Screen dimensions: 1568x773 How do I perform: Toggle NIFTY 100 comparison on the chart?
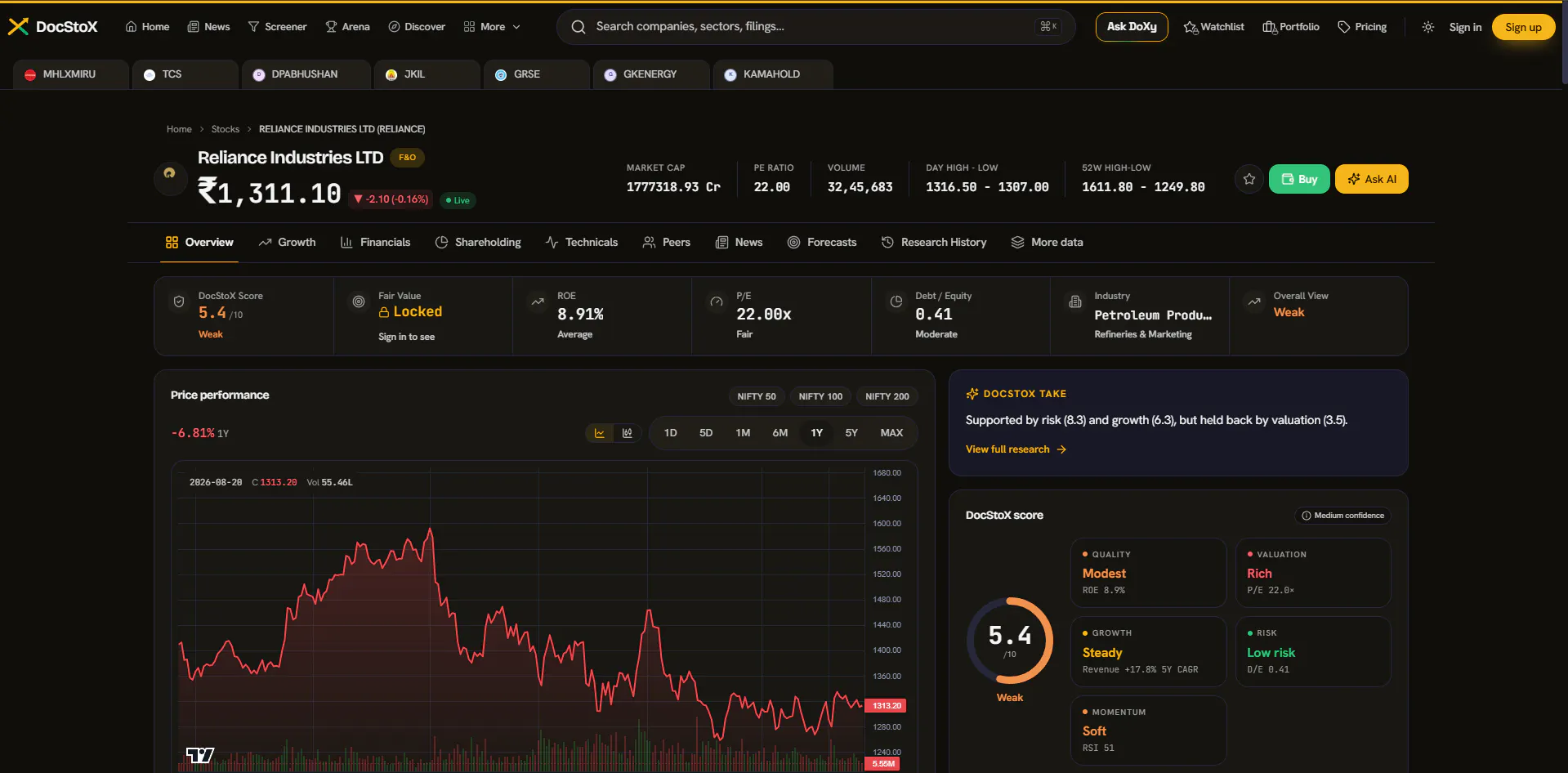tap(820, 396)
